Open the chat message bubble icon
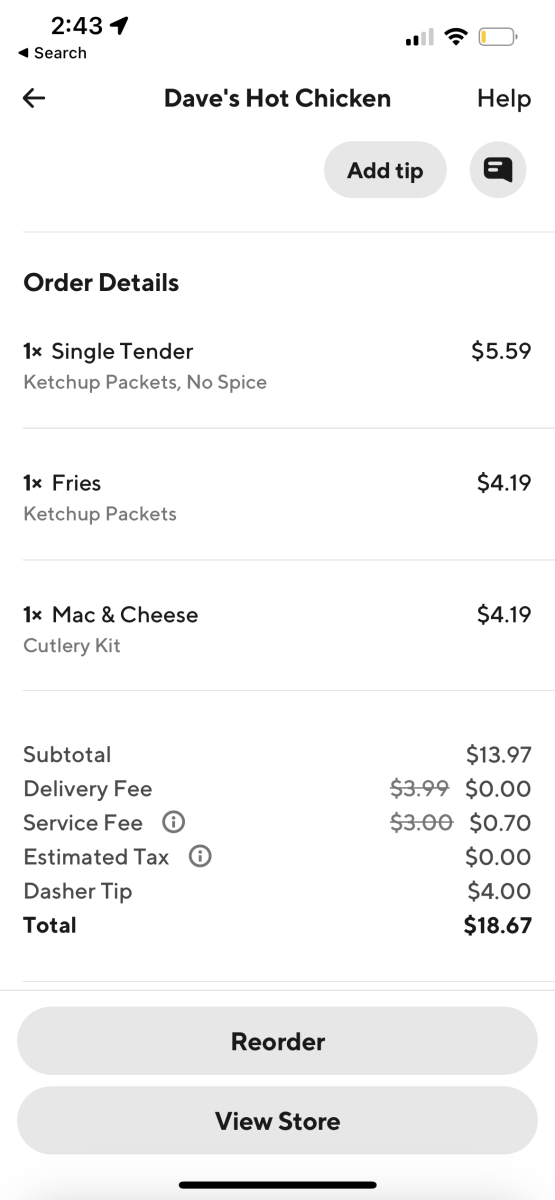The image size is (555, 1200). [498, 170]
